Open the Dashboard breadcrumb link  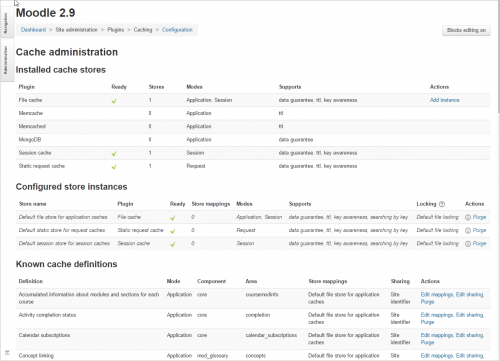pos(33,30)
